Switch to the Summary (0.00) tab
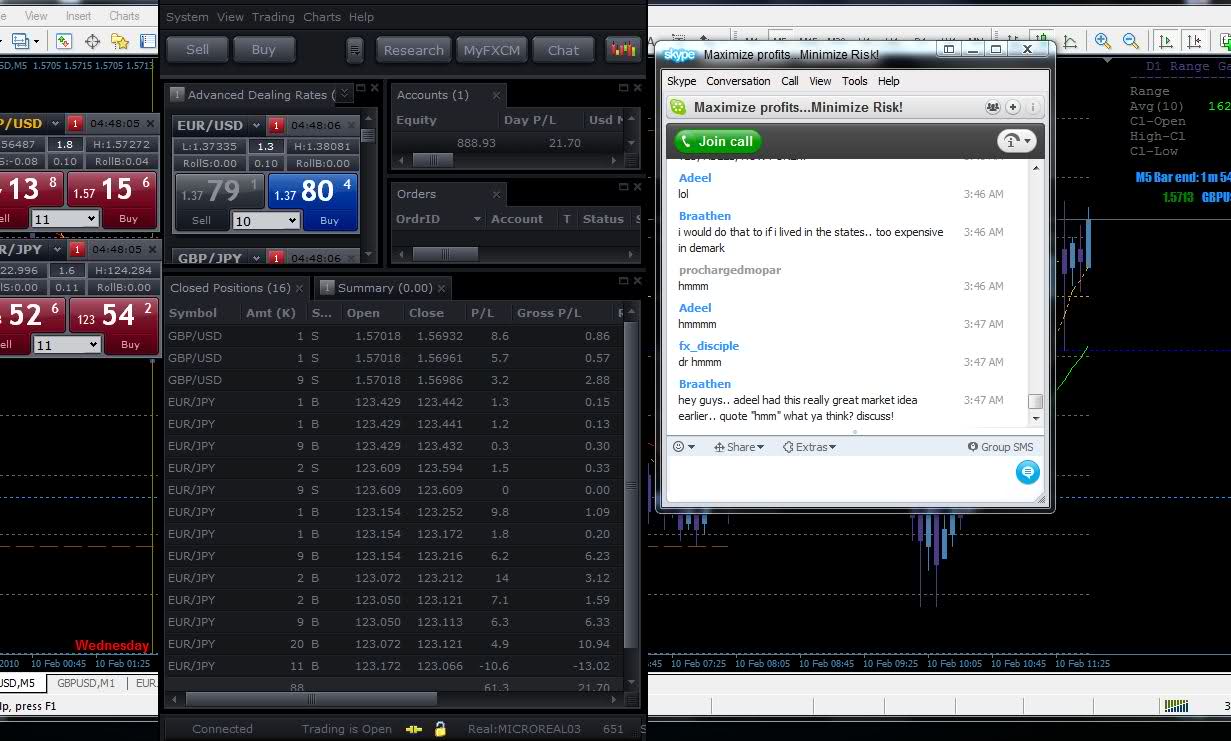Image resolution: width=1231 pixels, height=741 pixels. tap(384, 288)
